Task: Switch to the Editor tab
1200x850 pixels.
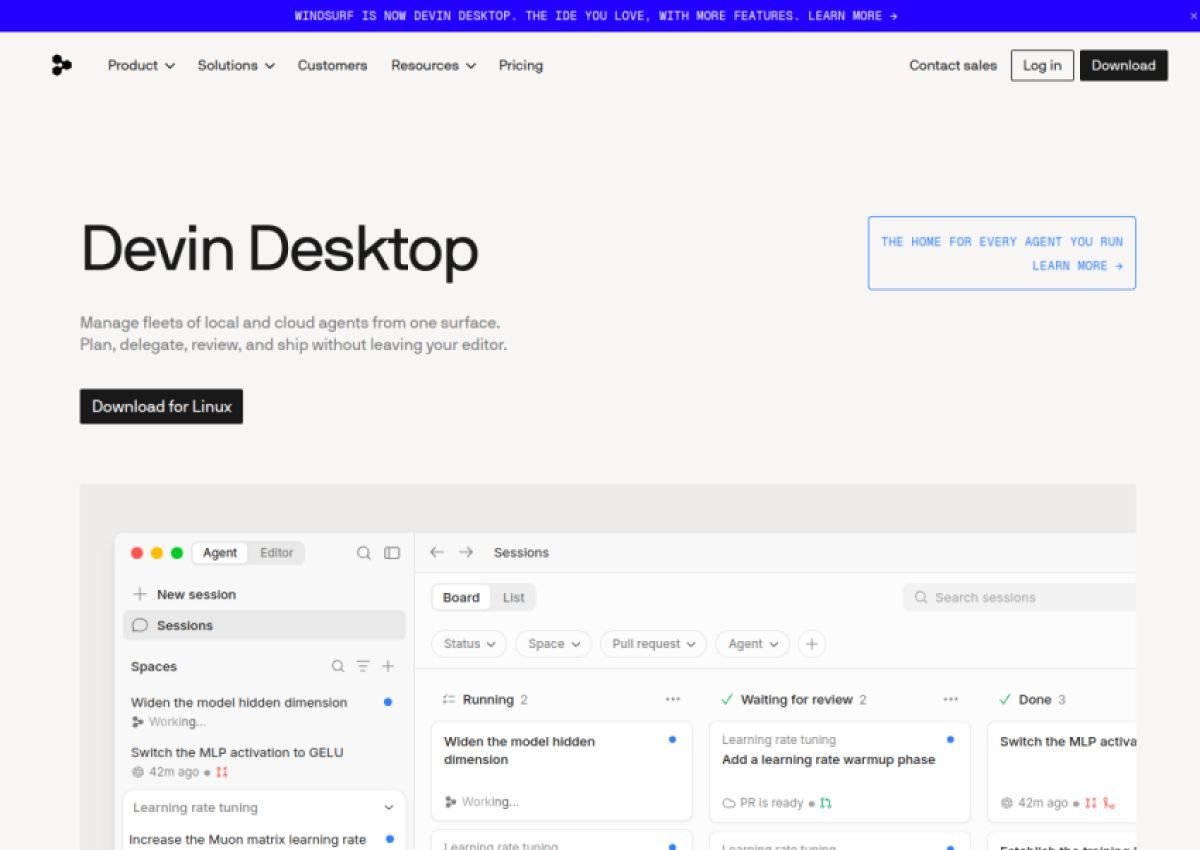Action: coord(277,553)
